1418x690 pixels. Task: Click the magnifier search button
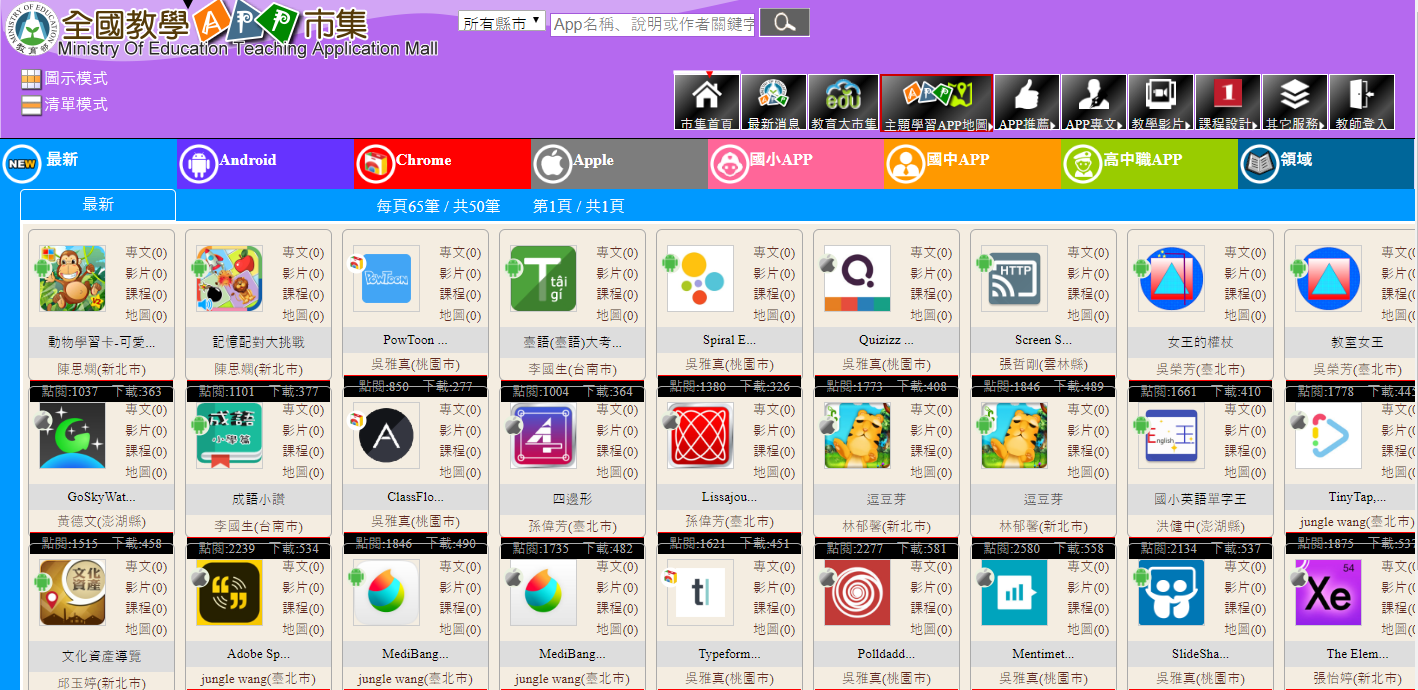(785, 23)
